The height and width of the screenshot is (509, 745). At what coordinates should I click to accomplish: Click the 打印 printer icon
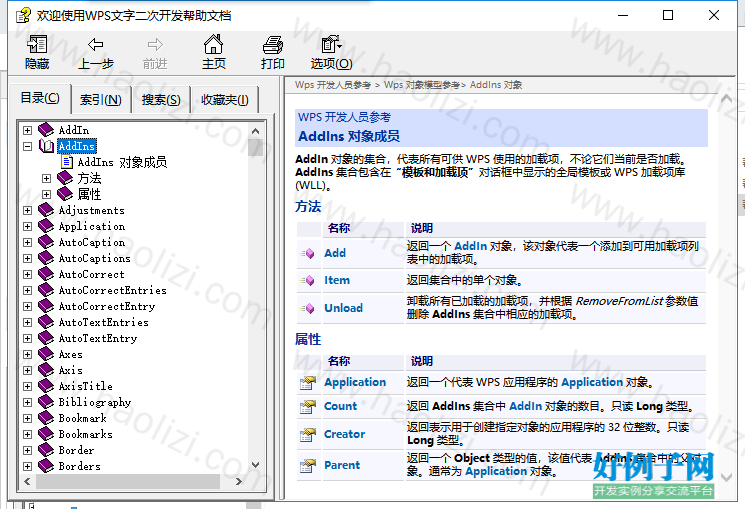273,45
